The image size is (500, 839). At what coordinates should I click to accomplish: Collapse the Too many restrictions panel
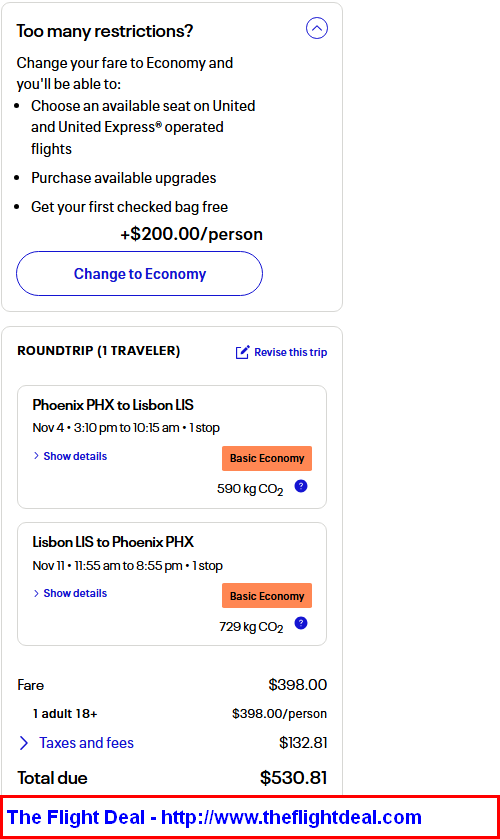click(316, 28)
